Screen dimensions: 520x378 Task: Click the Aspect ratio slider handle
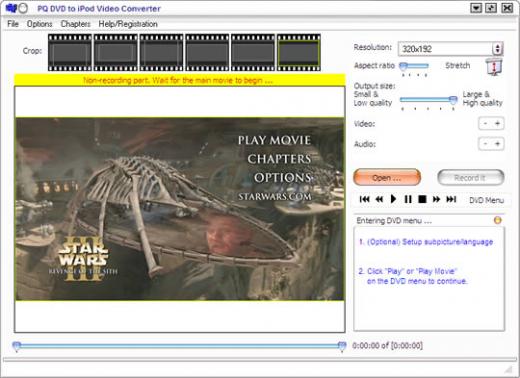click(403, 66)
